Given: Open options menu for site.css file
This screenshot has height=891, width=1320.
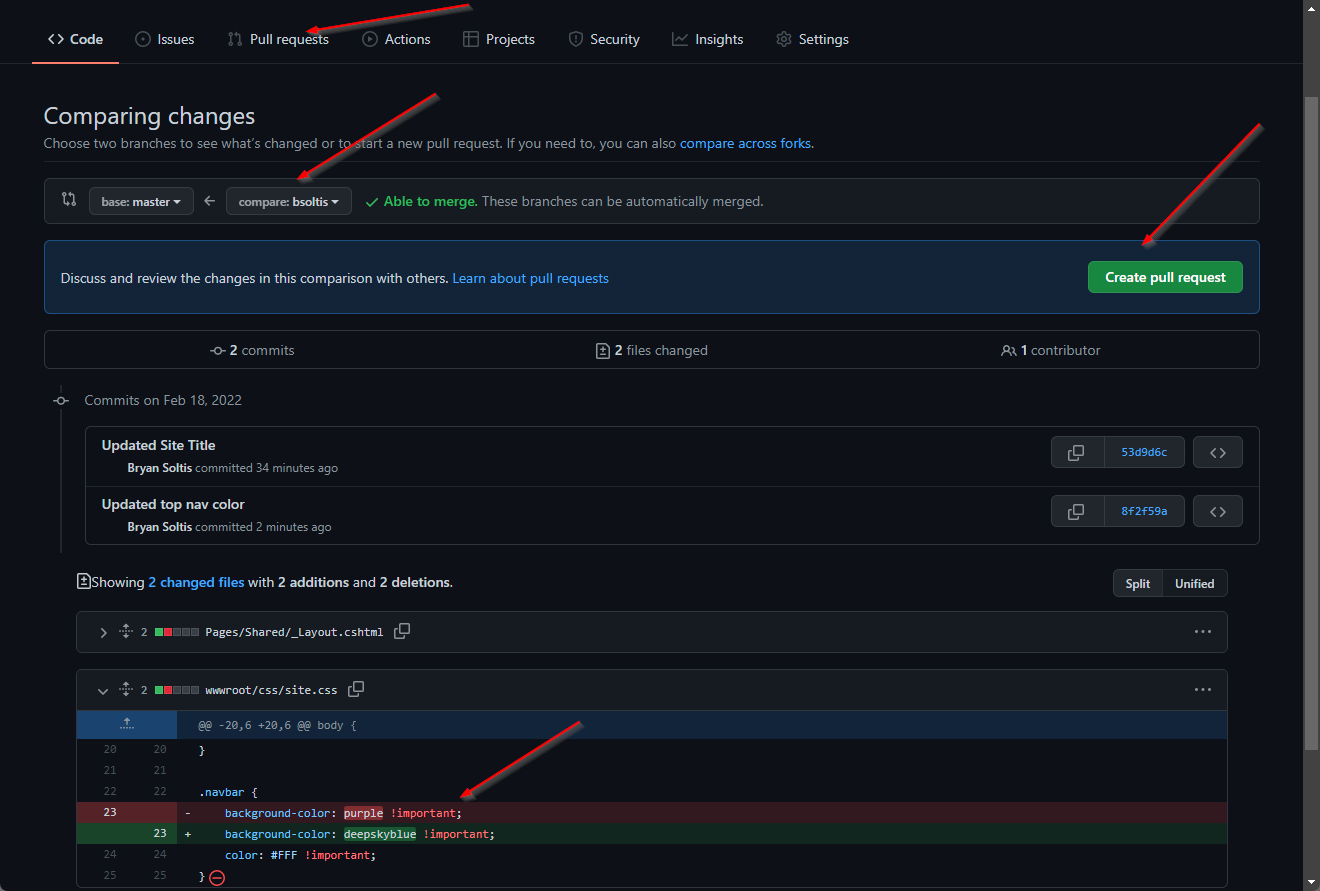Looking at the screenshot, I should point(1202,689).
